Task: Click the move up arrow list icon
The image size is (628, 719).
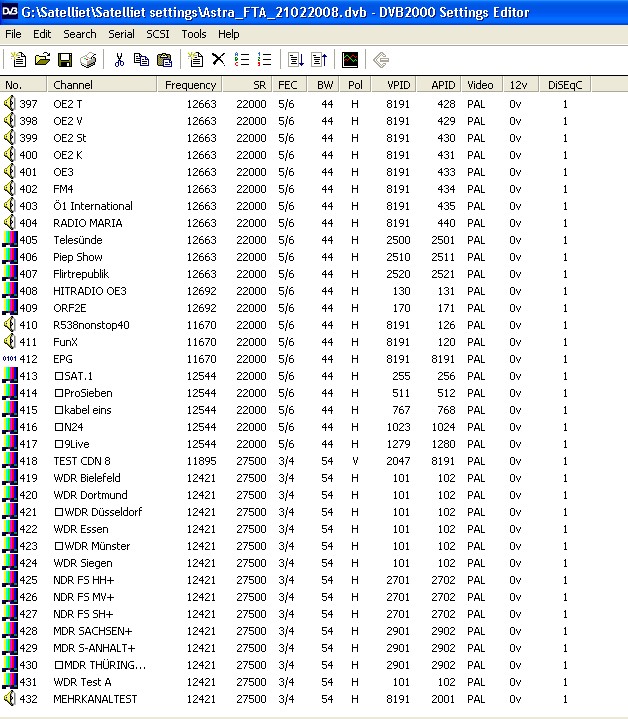Action: click(x=319, y=60)
